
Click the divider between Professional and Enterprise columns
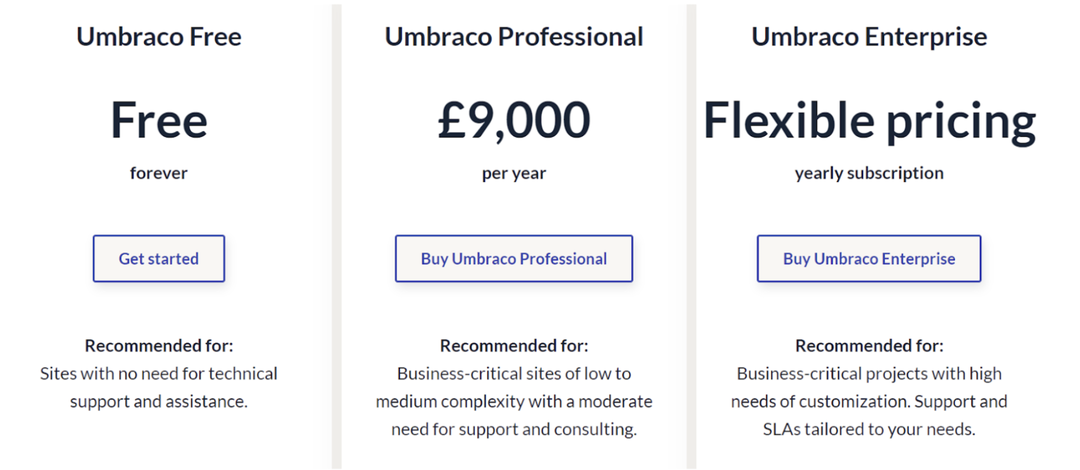pyautogui.click(x=691, y=235)
